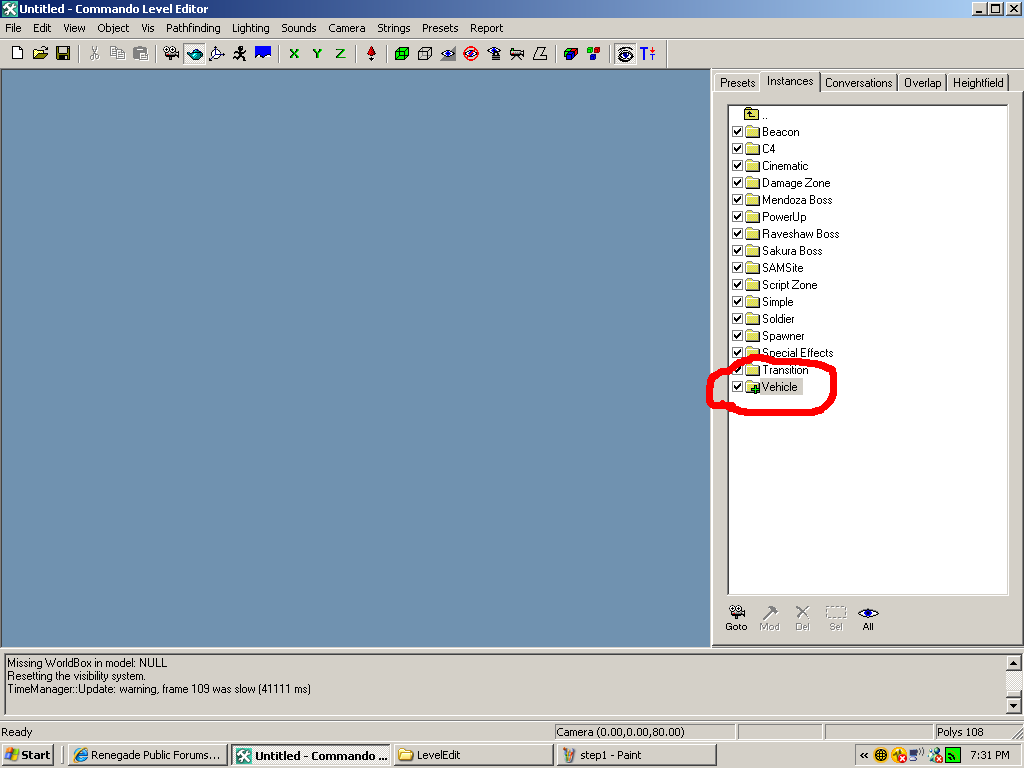Click the Open folder toolbar icon
The image size is (1024, 768).
coord(40,53)
